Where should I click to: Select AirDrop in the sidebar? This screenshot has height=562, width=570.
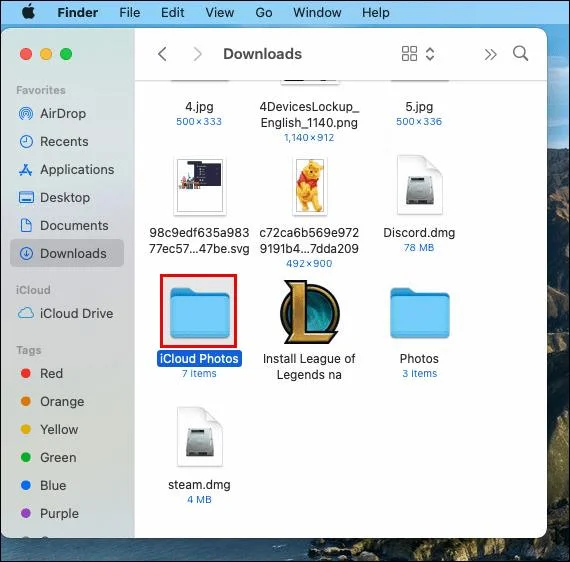[67, 113]
